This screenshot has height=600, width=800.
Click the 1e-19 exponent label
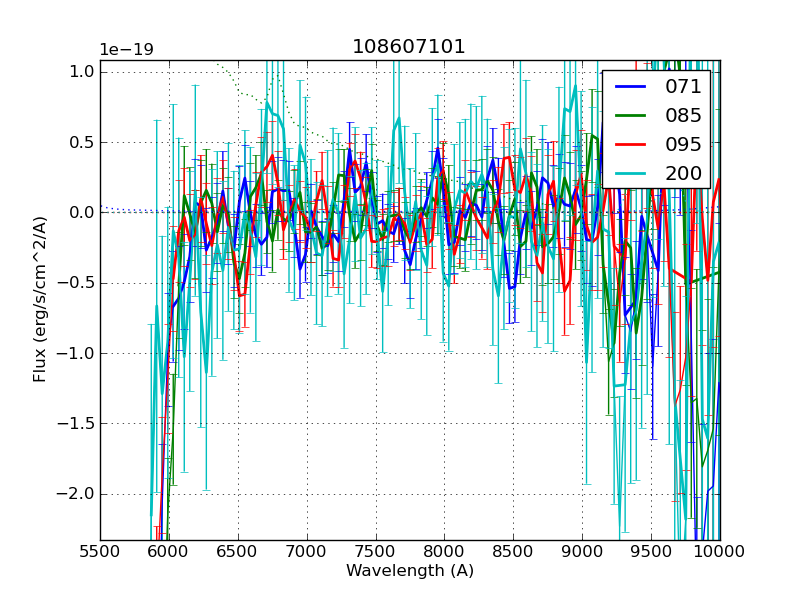(x=126, y=50)
